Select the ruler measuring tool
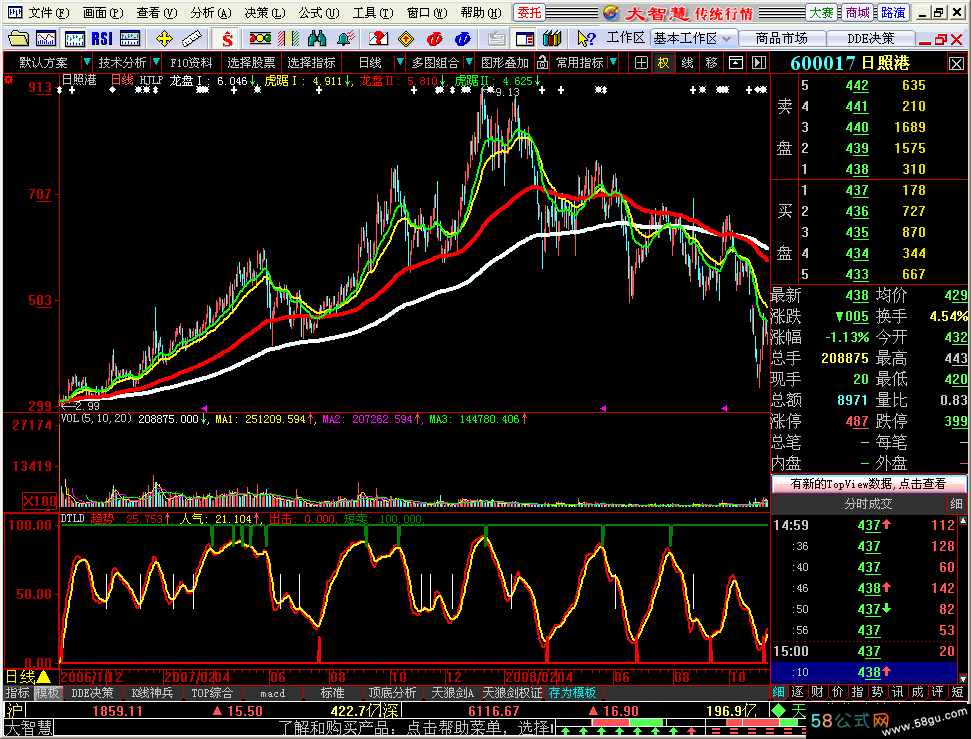 (x=192, y=38)
